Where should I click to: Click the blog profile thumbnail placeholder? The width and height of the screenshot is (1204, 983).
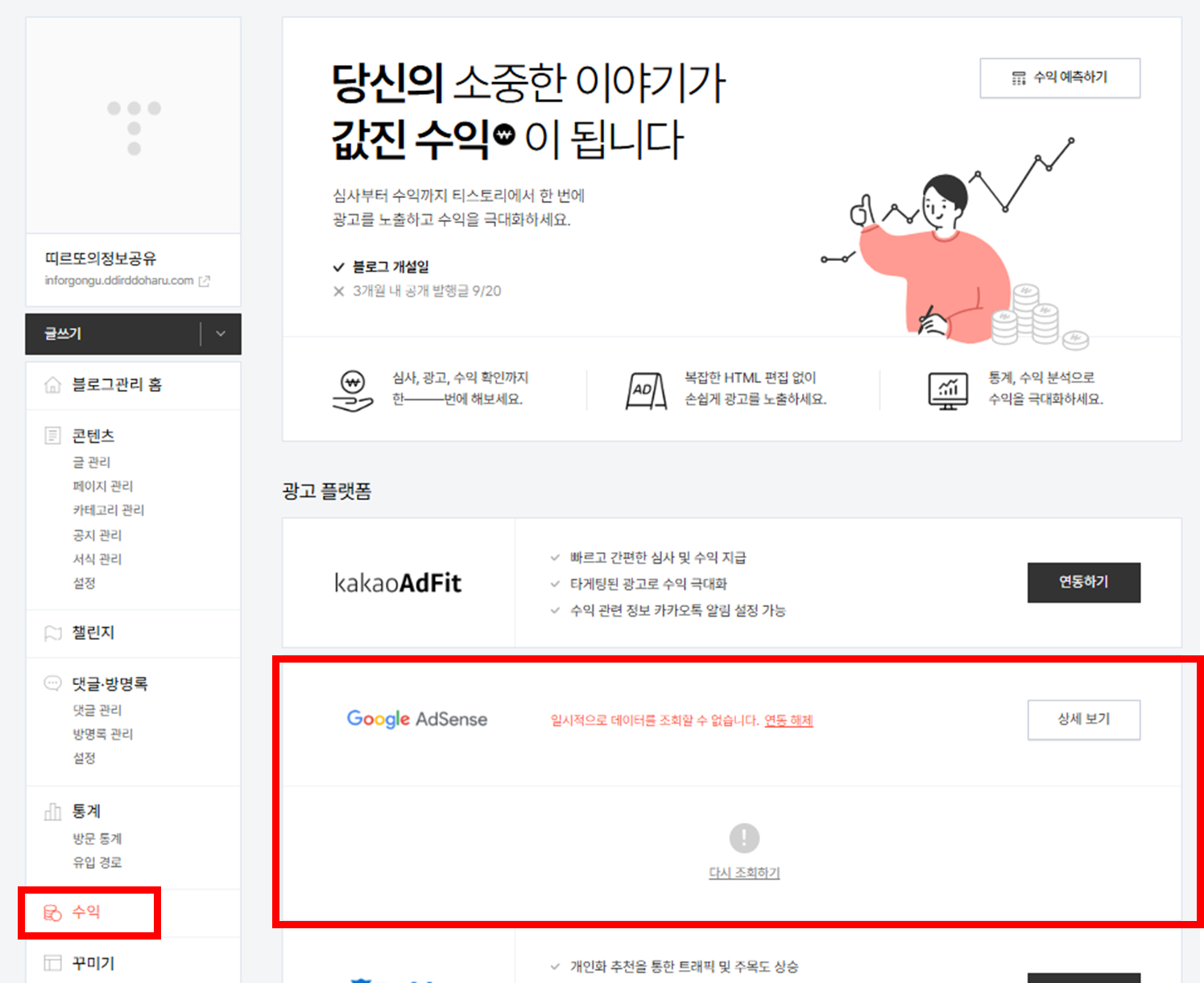point(133,125)
